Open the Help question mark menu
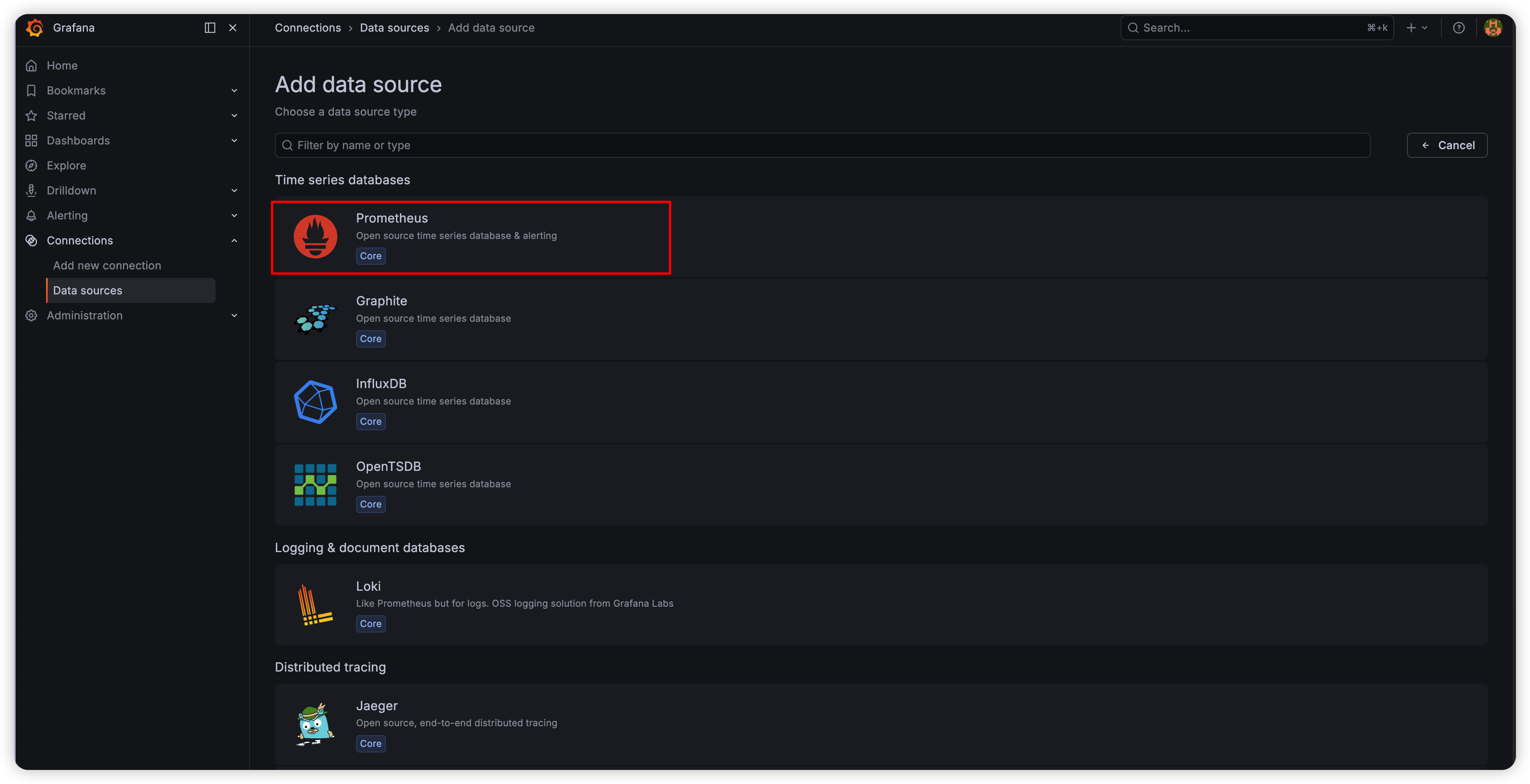 coord(1458,28)
